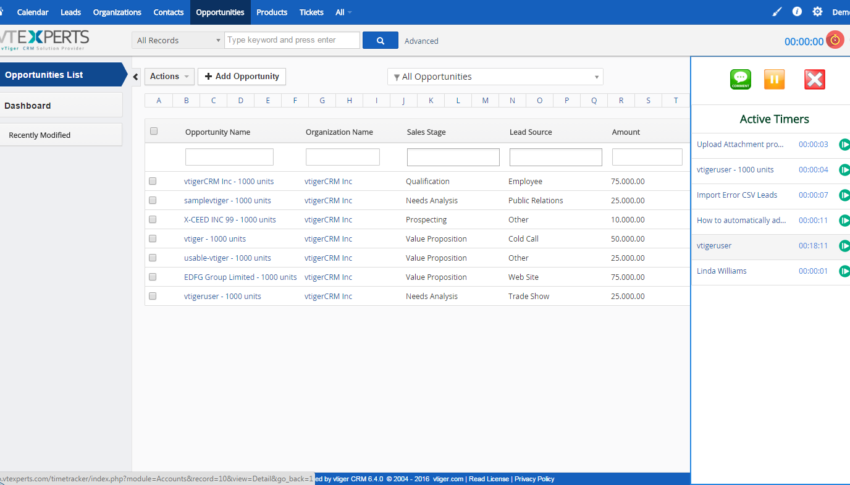The width and height of the screenshot is (850, 485).
Task: Sort by Sales Stage column header
Action: click(x=426, y=132)
